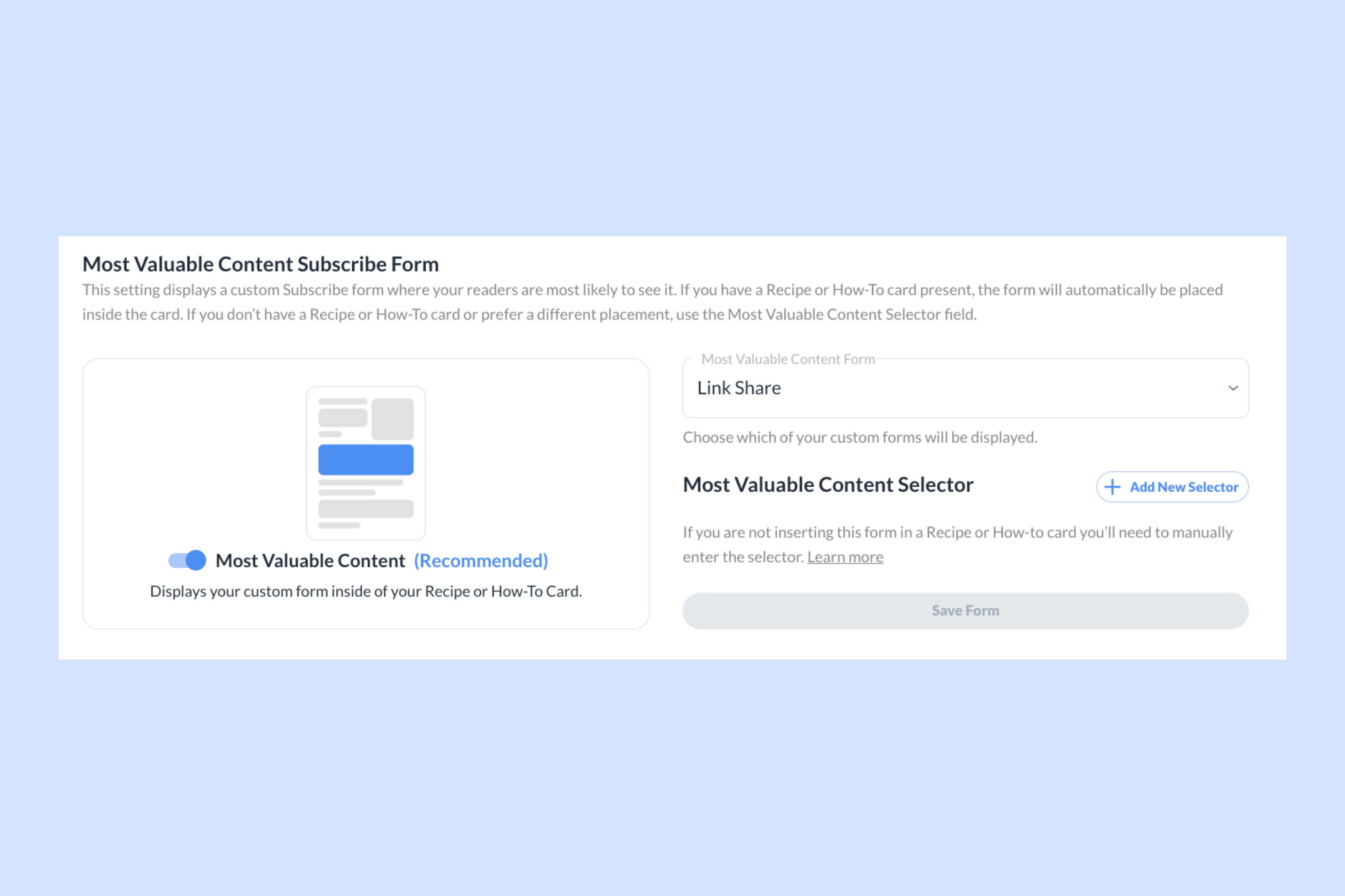Screen dimensions: 1345x896
Task: Click the Save Form button
Action: pyautogui.click(x=965, y=610)
